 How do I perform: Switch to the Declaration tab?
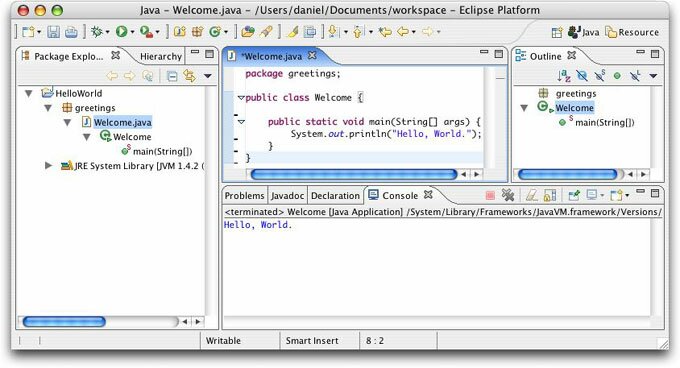(x=335, y=196)
